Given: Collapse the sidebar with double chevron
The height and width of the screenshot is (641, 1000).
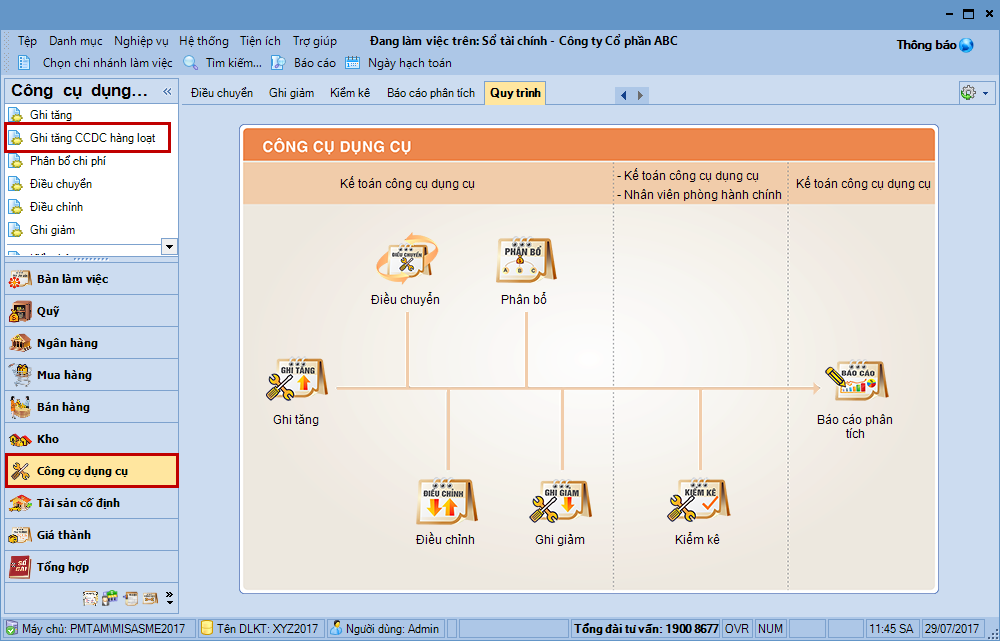Looking at the screenshot, I should coord(167,91).
